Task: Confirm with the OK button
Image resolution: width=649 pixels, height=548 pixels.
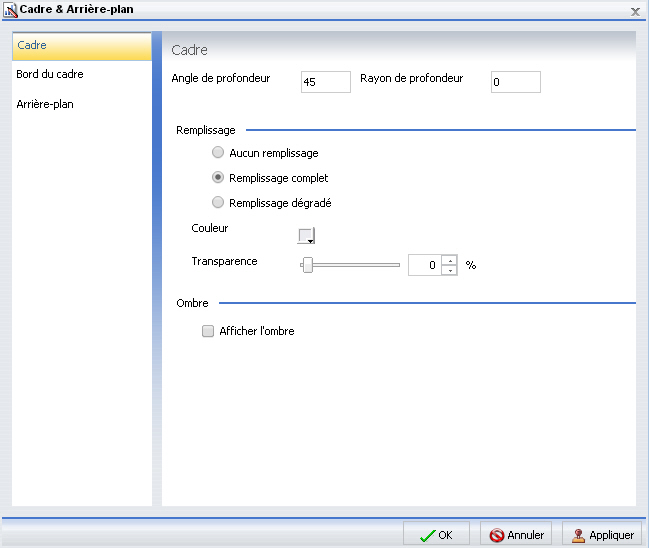Action: 436,535
